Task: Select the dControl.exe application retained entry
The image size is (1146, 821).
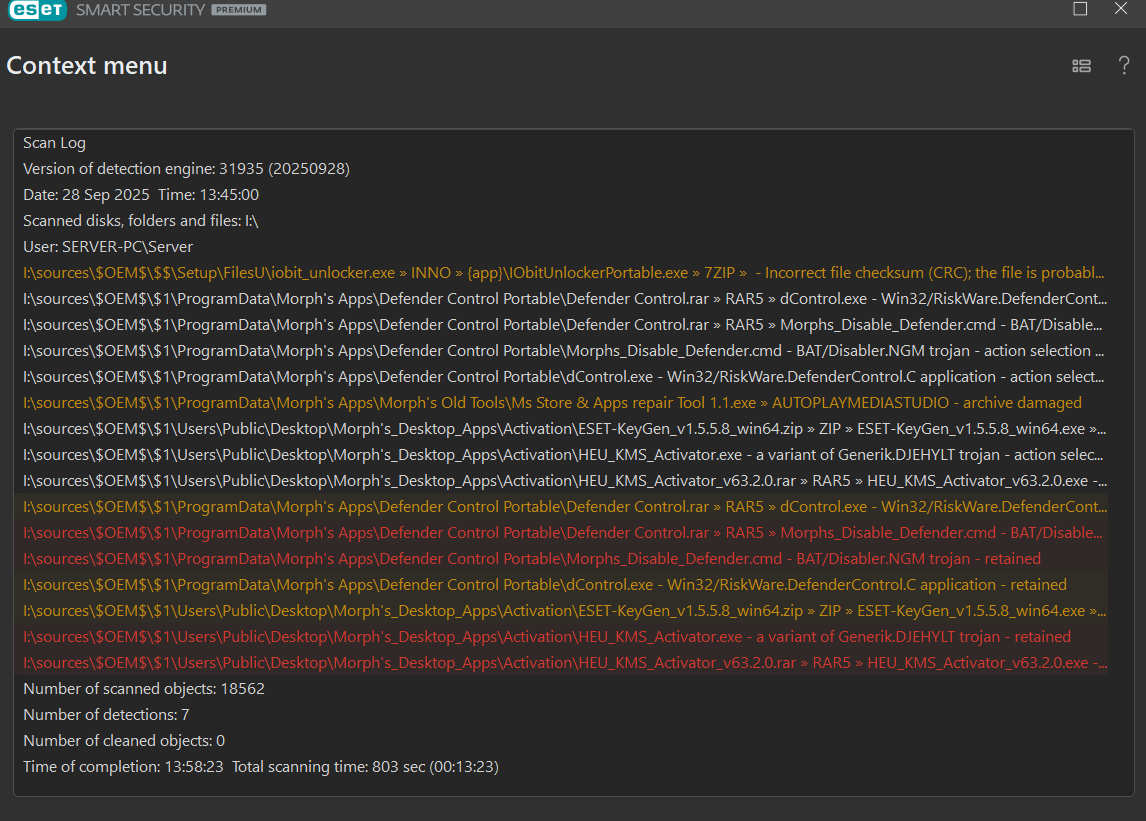Action: point(544,585)
